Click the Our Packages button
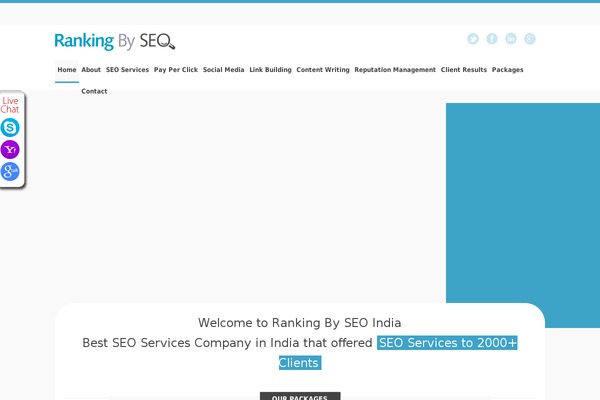 click(300, 396)
